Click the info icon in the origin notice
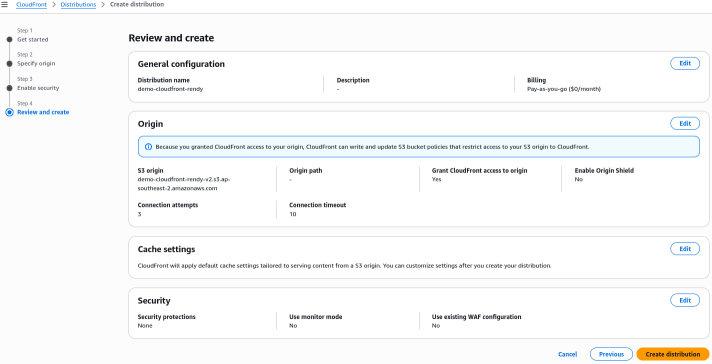 coord(148,147)
